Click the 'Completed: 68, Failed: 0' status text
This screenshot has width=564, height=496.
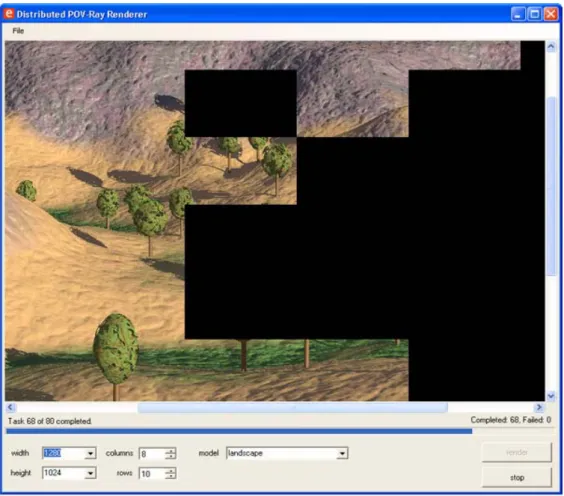pos(511,420)
